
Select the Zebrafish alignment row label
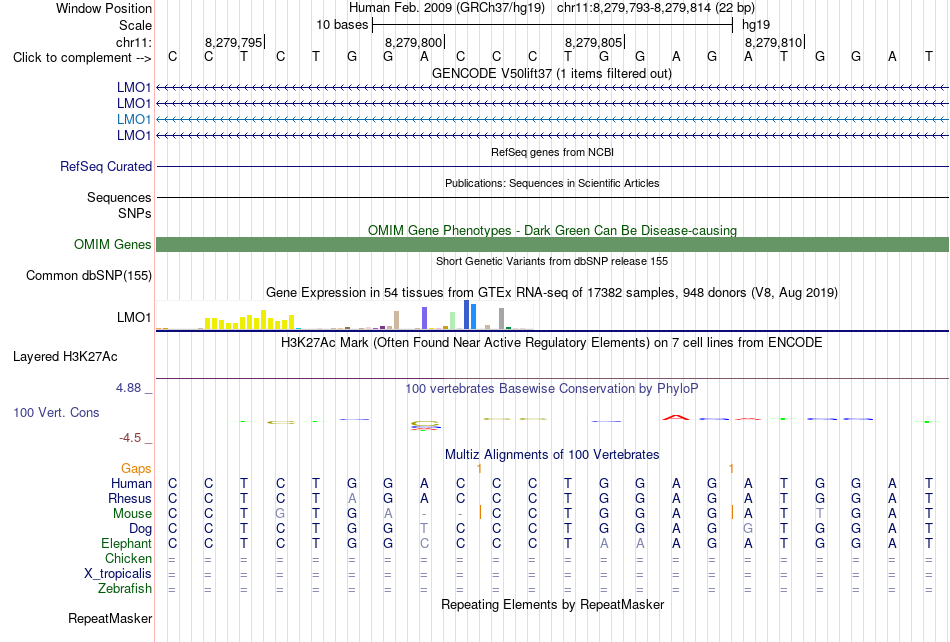(x=125, y=589)
